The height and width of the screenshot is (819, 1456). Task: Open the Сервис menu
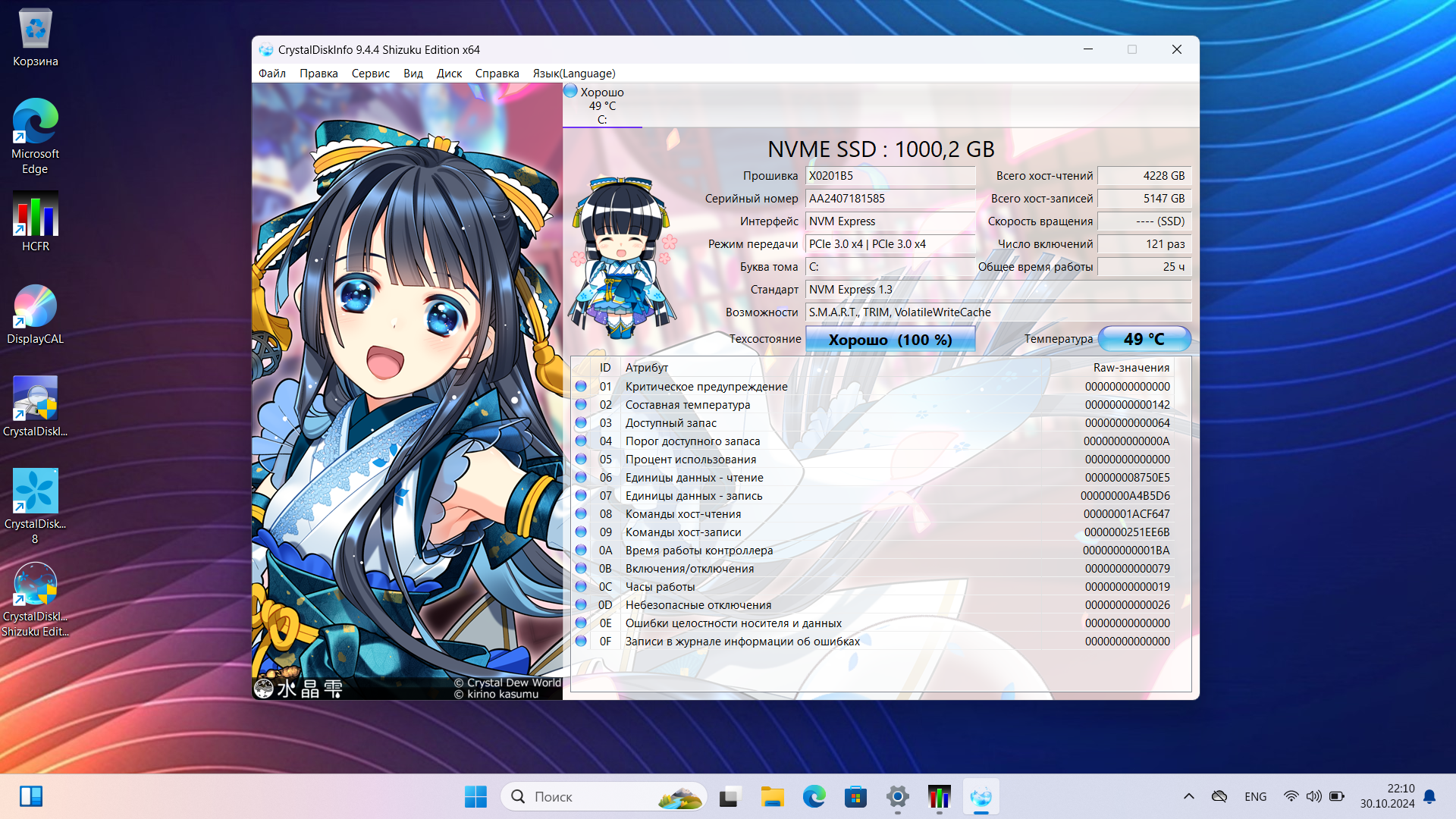370,74
